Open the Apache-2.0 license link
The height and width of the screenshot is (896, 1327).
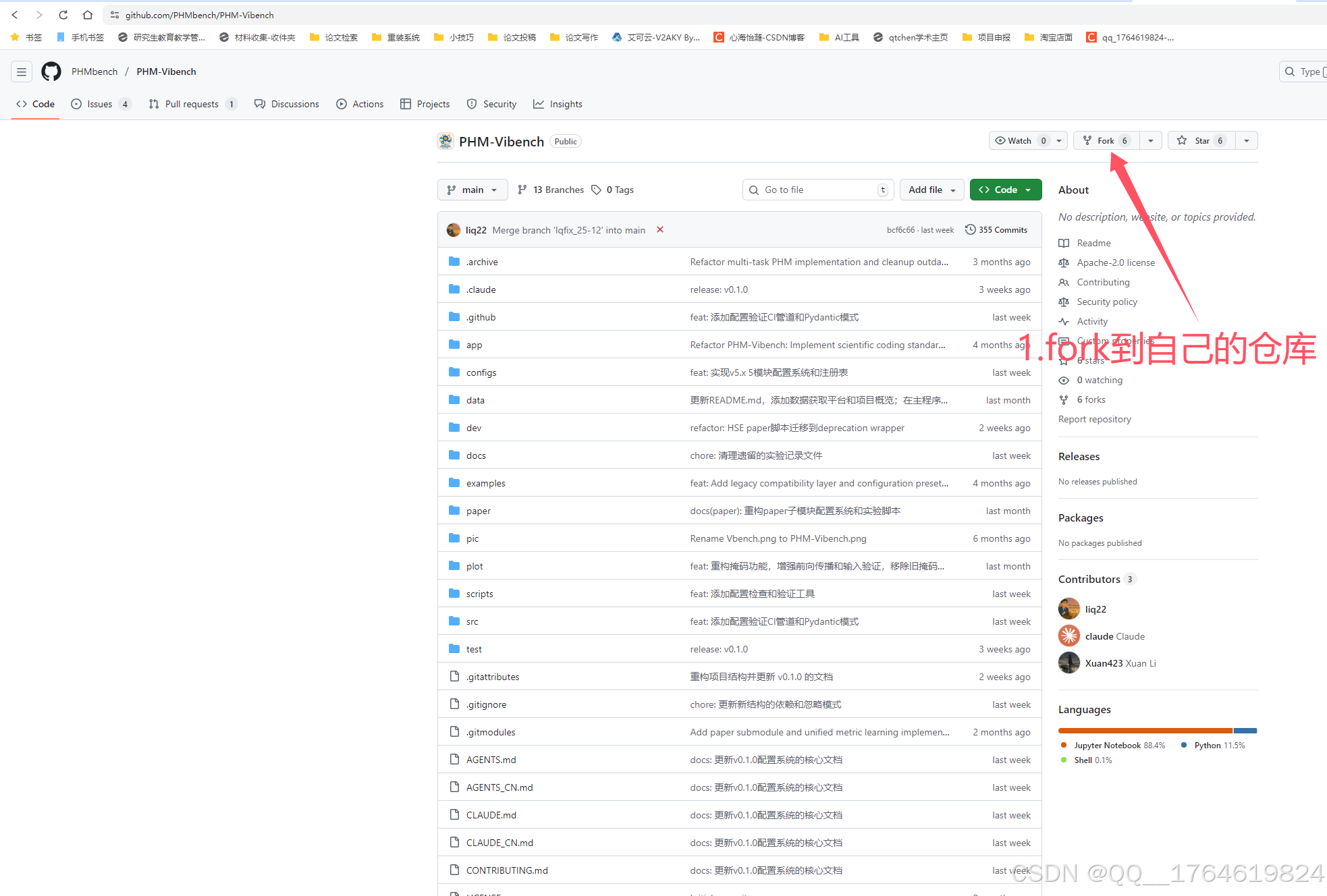(1115, 262)
